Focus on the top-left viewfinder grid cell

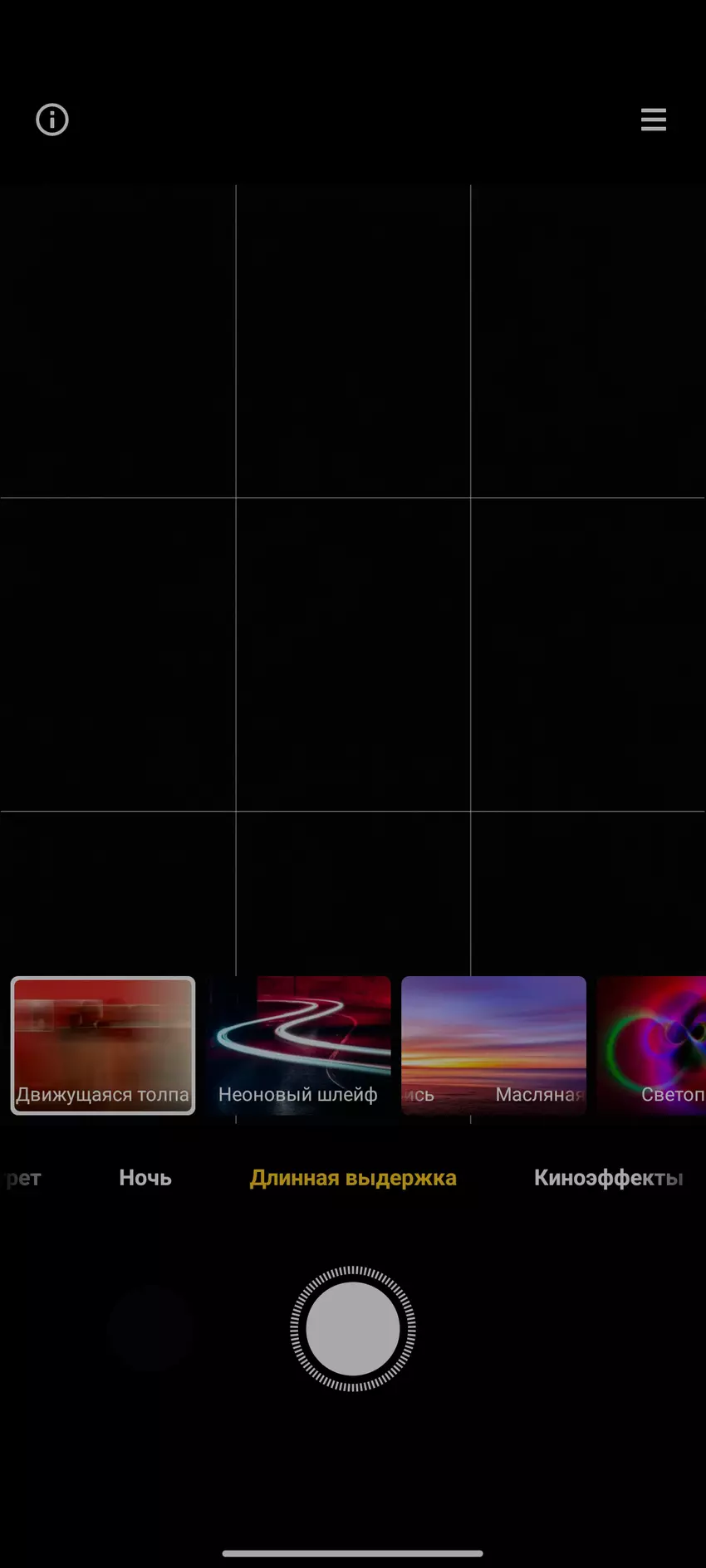coord(118,341)
